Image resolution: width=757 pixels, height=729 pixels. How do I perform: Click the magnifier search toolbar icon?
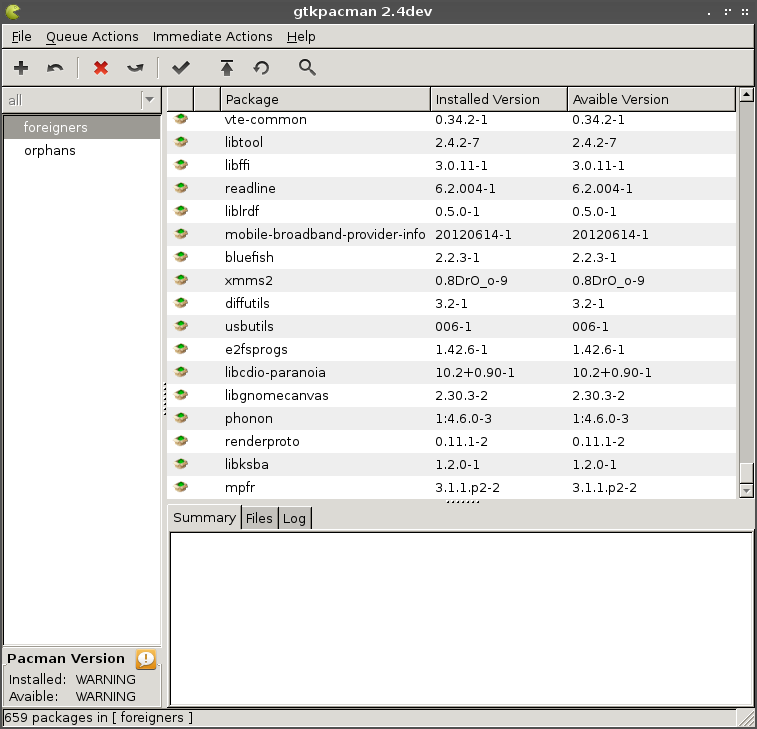pos(307,68)
